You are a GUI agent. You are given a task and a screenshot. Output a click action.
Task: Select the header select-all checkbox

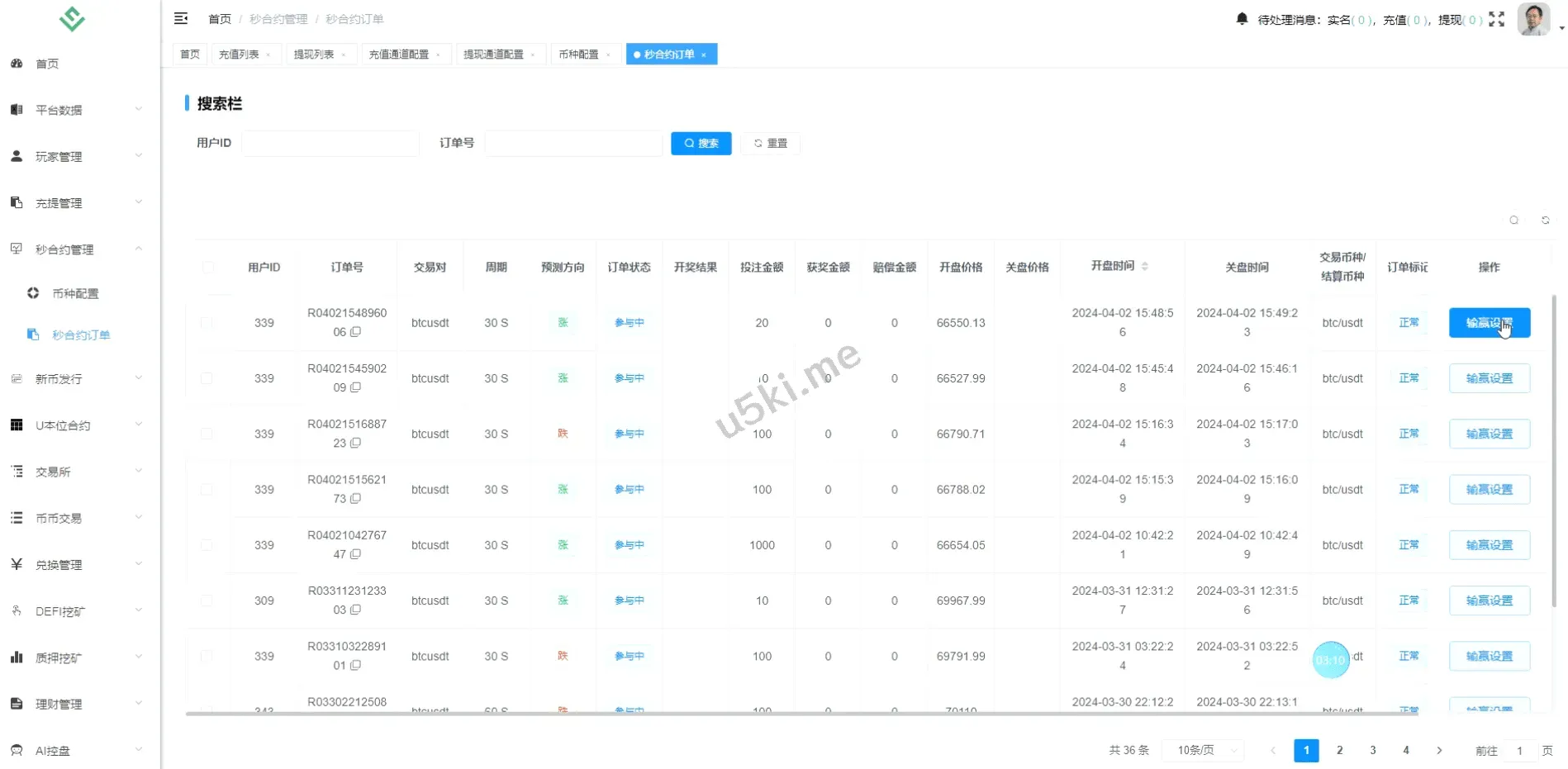[207, 267]
